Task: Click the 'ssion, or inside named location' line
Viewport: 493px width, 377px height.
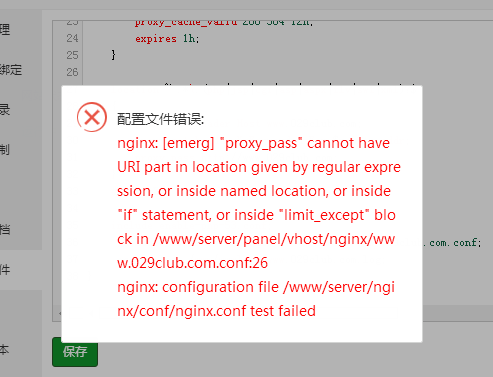Action: coord(254,191)
